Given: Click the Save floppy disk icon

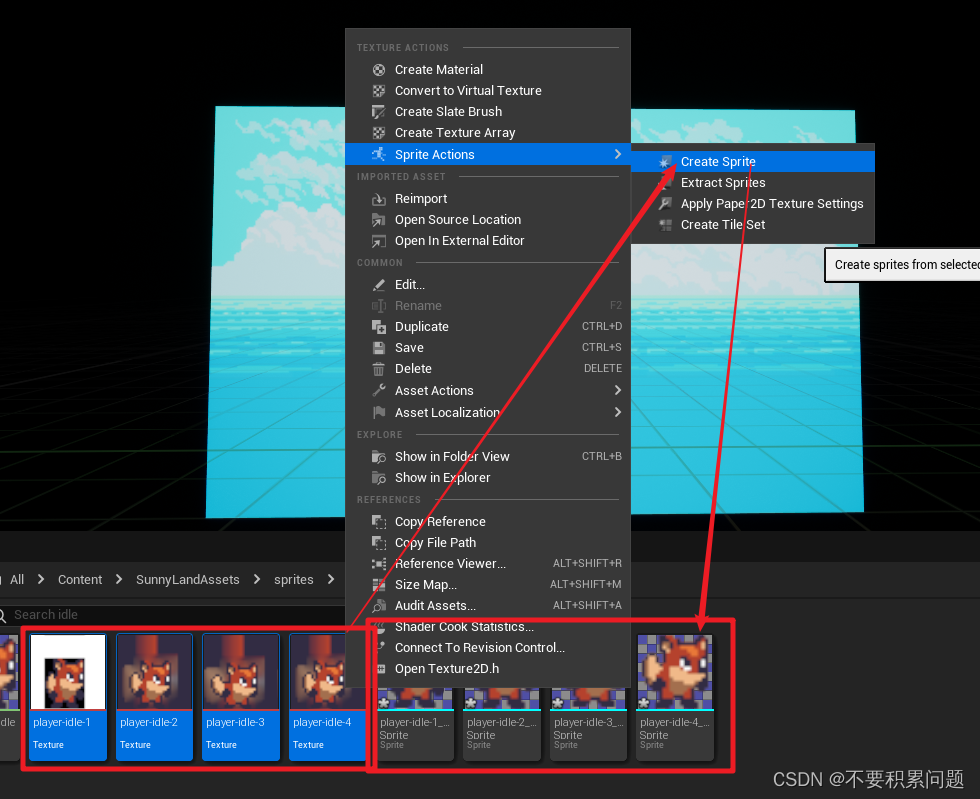Looking at the screenshot, I should point(379,348).
